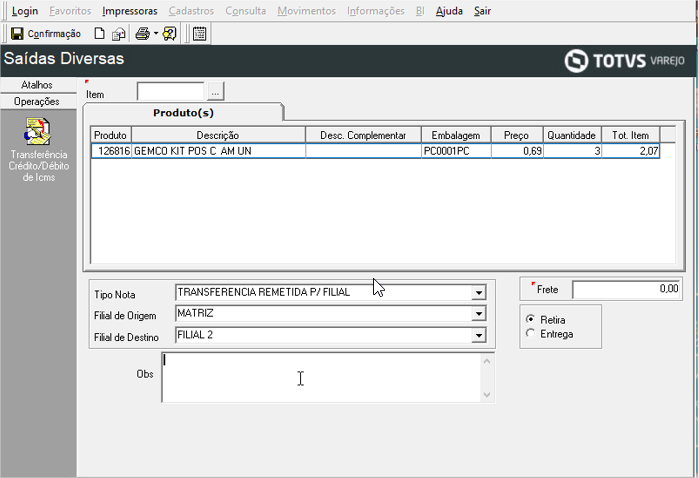Open the BI menu

pyautogui.click(x=420, y=11)
